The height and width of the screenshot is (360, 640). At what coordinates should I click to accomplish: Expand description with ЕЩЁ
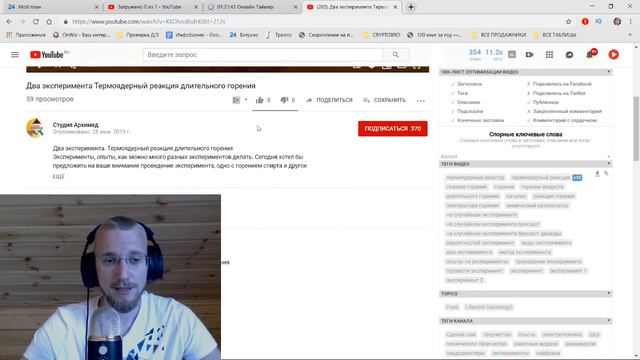(58, 176)
